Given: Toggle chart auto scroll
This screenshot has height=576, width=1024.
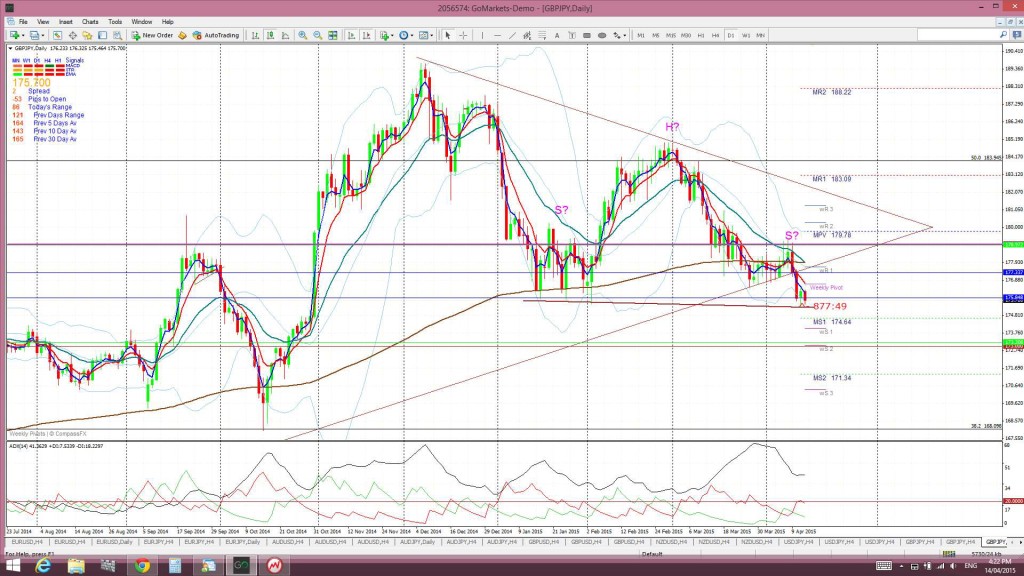Looking at the screenshot, I should [351, 35].
